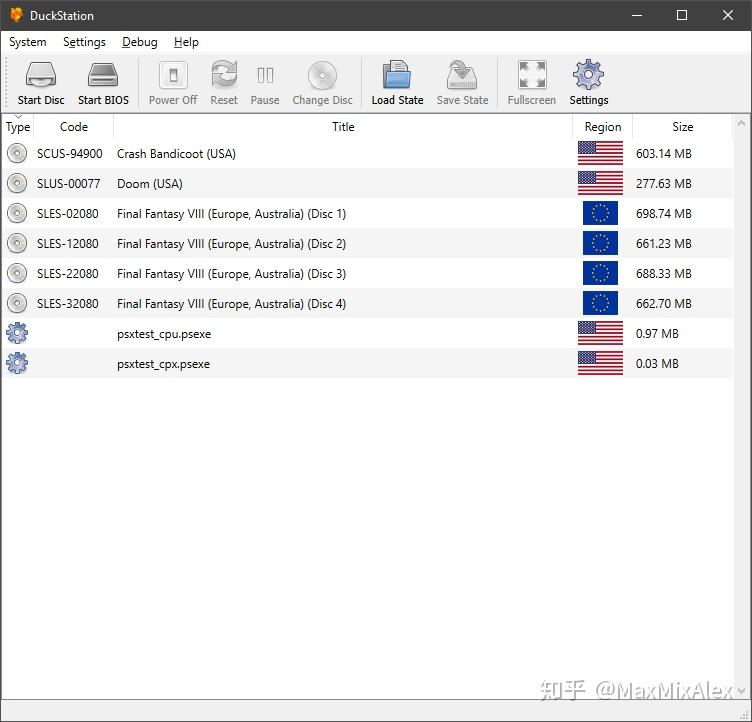Click the code SLUS-00077
The width and height of the screenshot is (752, 722).
69,184
